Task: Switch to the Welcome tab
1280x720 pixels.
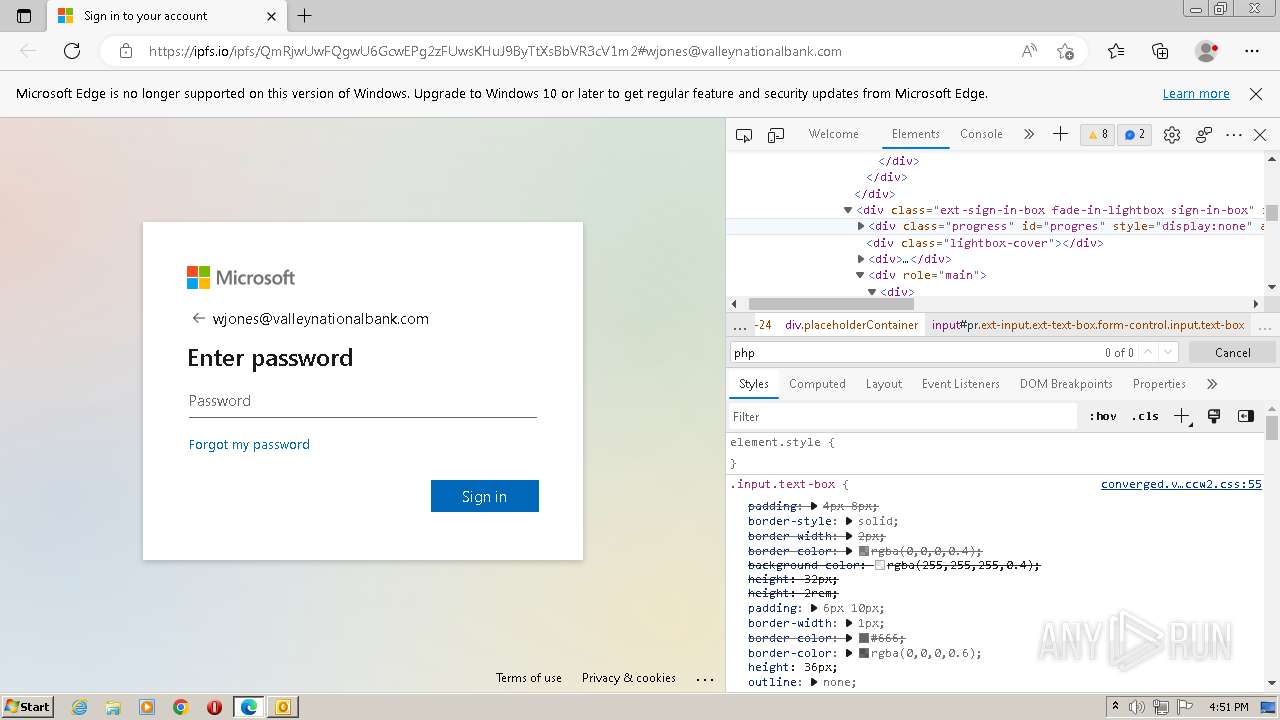Action: pos(833,134)
